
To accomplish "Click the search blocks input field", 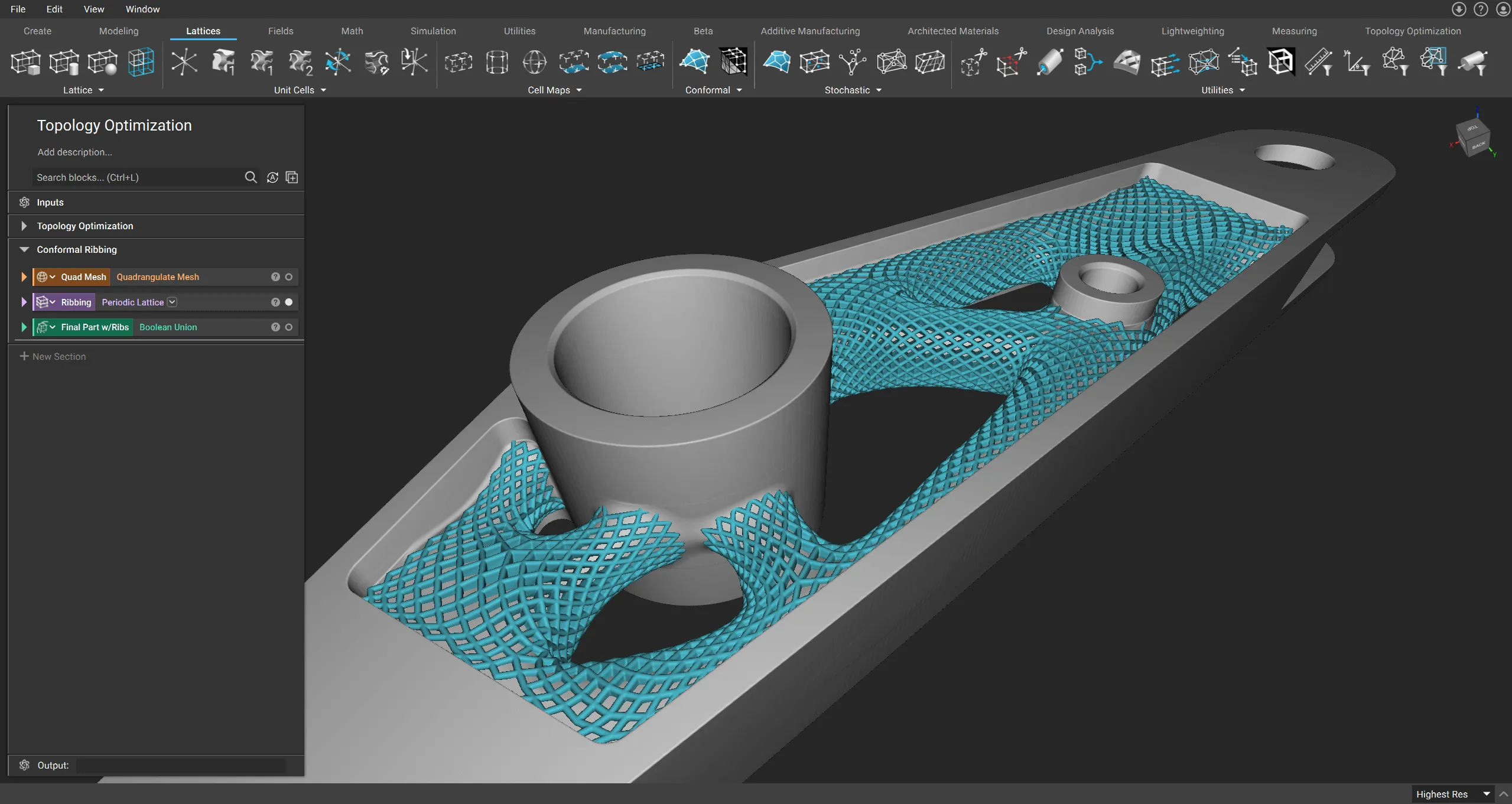I will pos(135,177).
